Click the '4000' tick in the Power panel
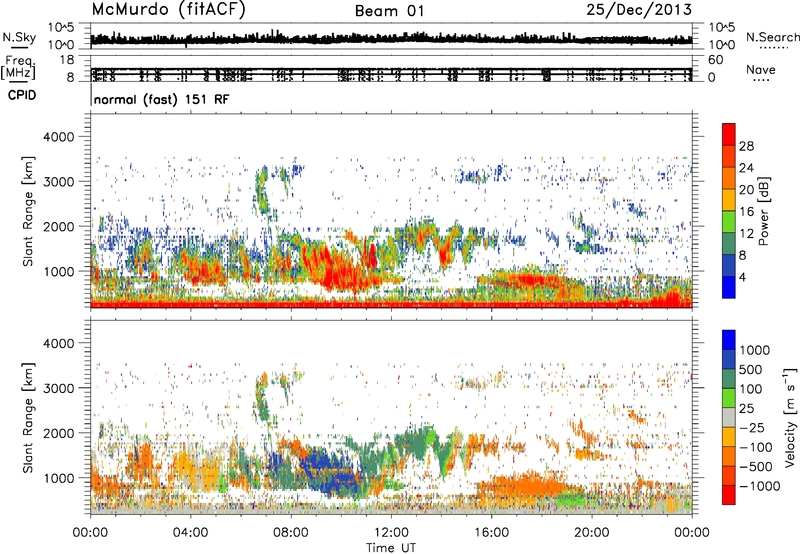Viewport: 800px width, 554px height. pos(58,137)
